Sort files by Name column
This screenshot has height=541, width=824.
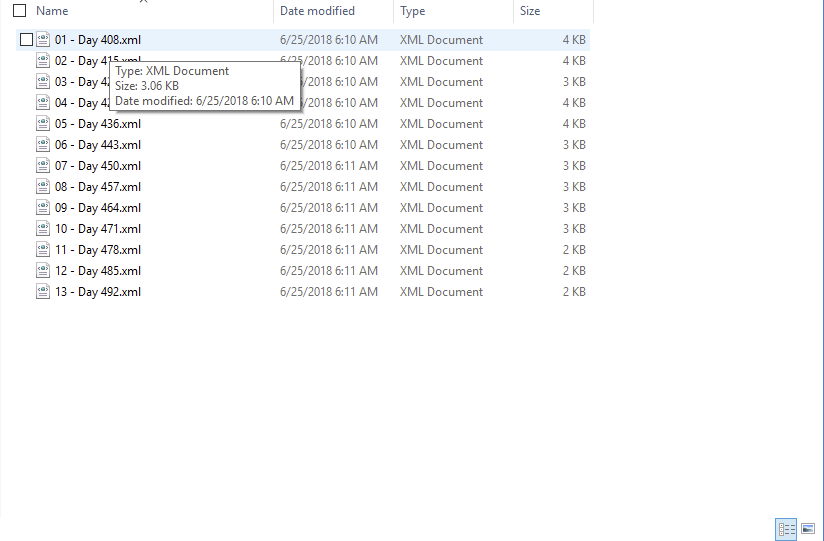point(52,11)
